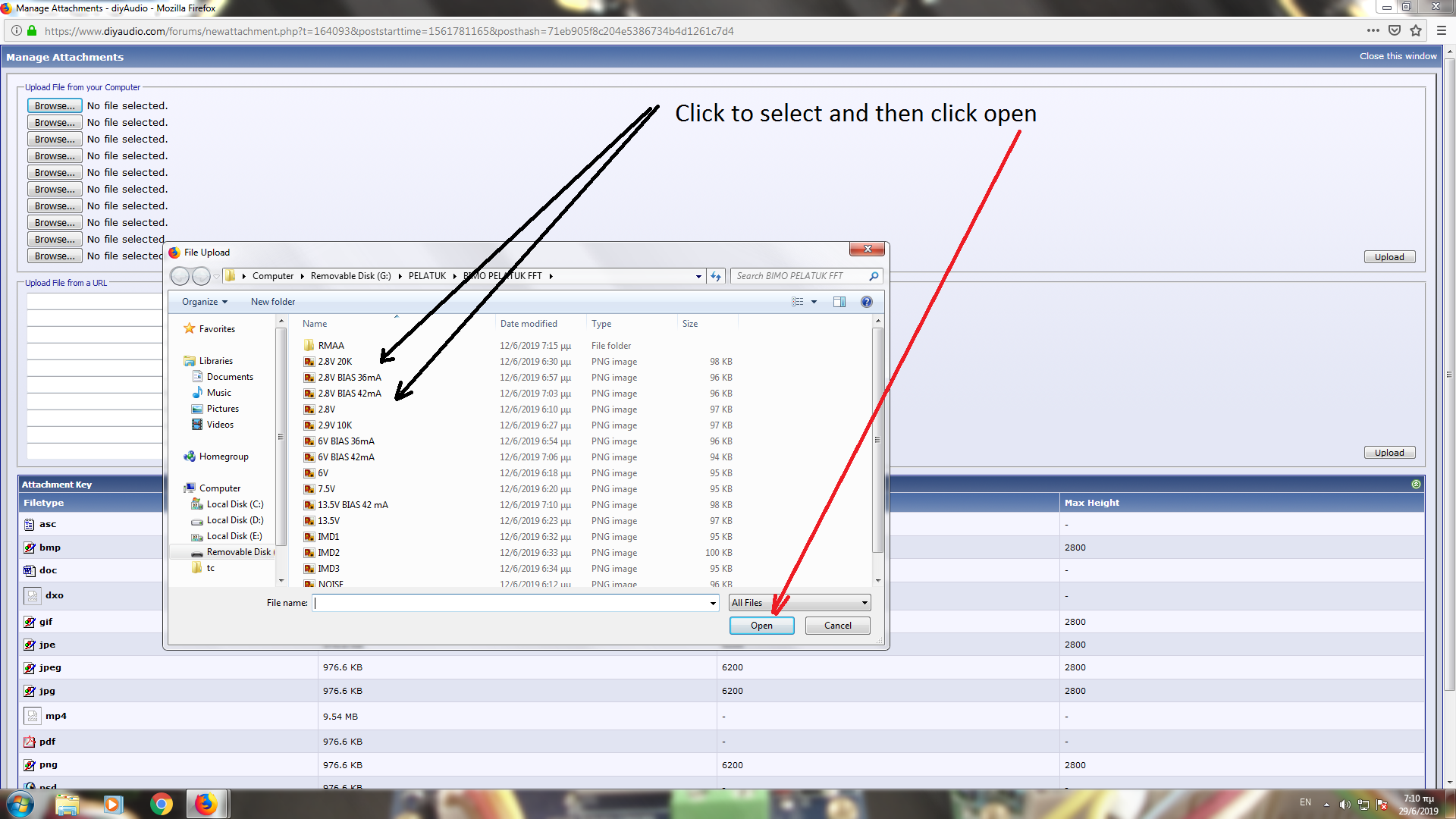Click the Cancel button in File Upload dialog
Image resolution: width=1456 pixels, height=819 pixels.
pos(837,626)
